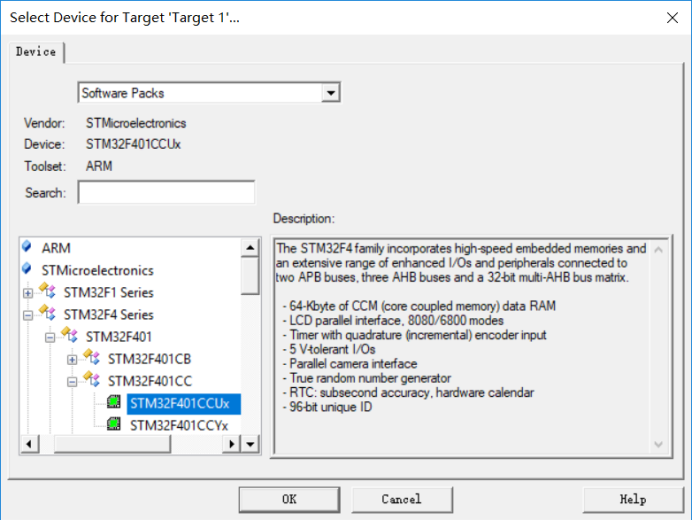Select ARM in the device tree
This screenshot has width=693, height=520.
tap(56, 248)
